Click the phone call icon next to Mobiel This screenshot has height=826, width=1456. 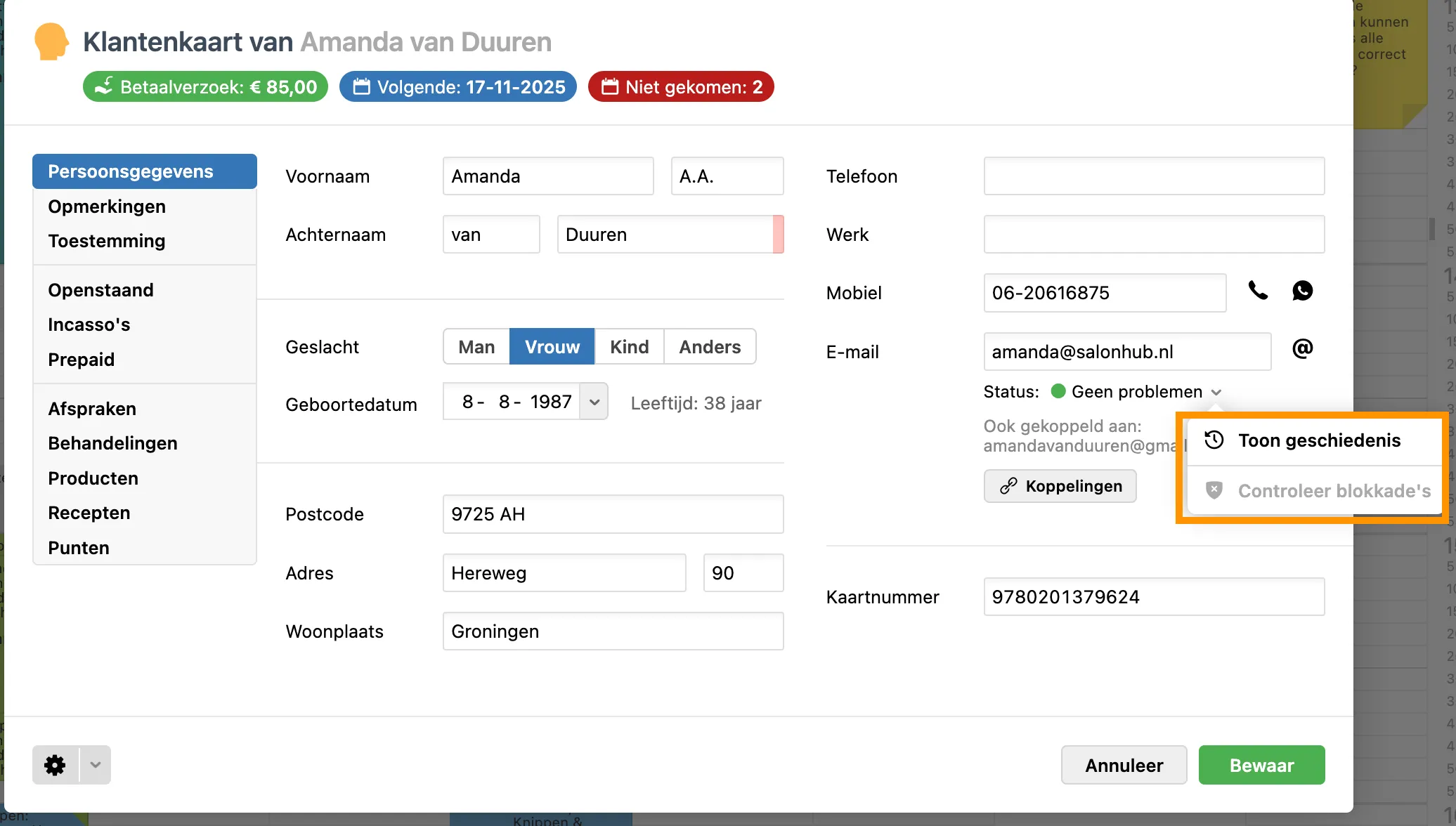pos(1258,291)
